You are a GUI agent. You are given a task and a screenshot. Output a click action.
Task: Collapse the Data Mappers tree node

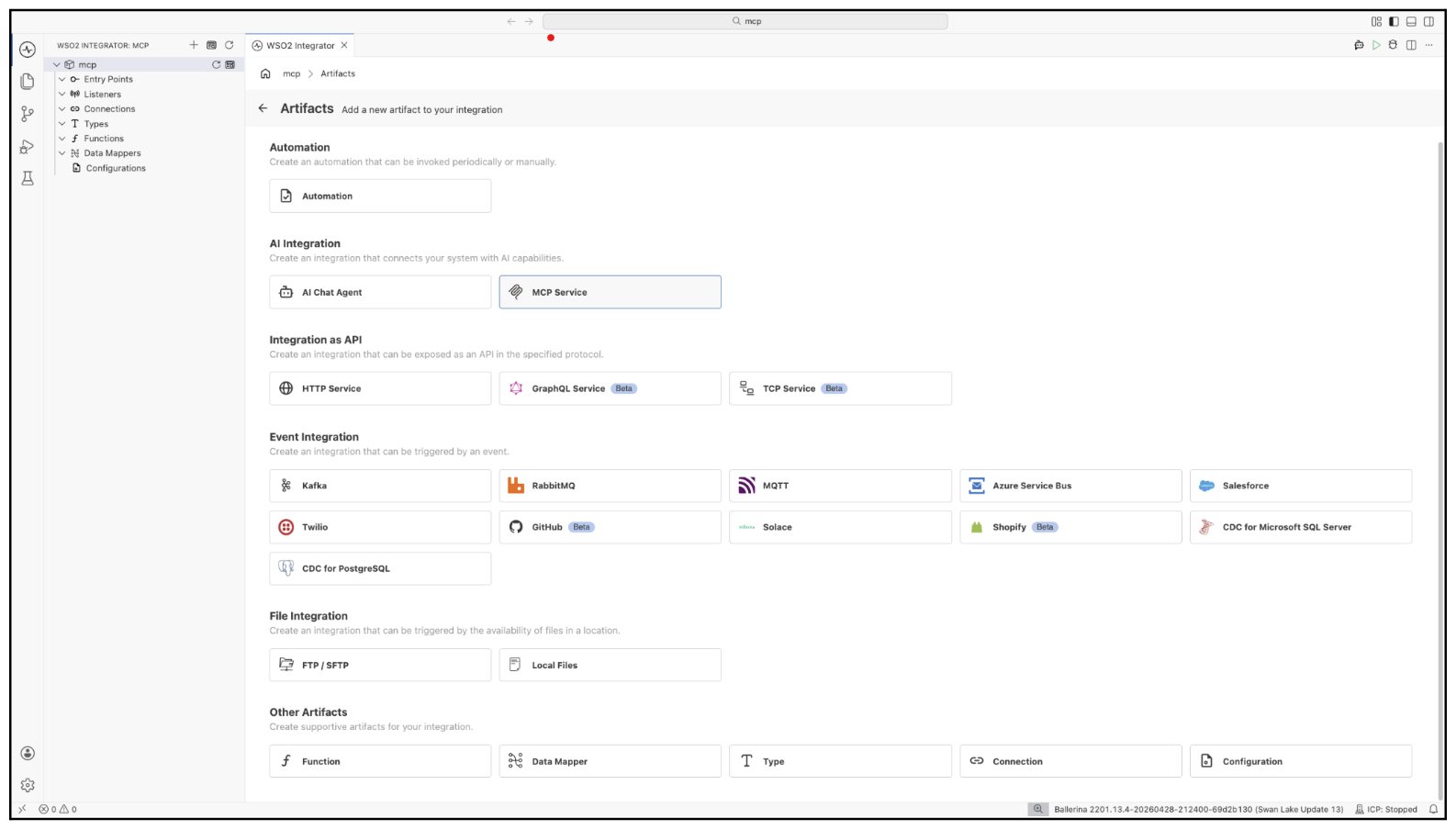click(62, 153)
